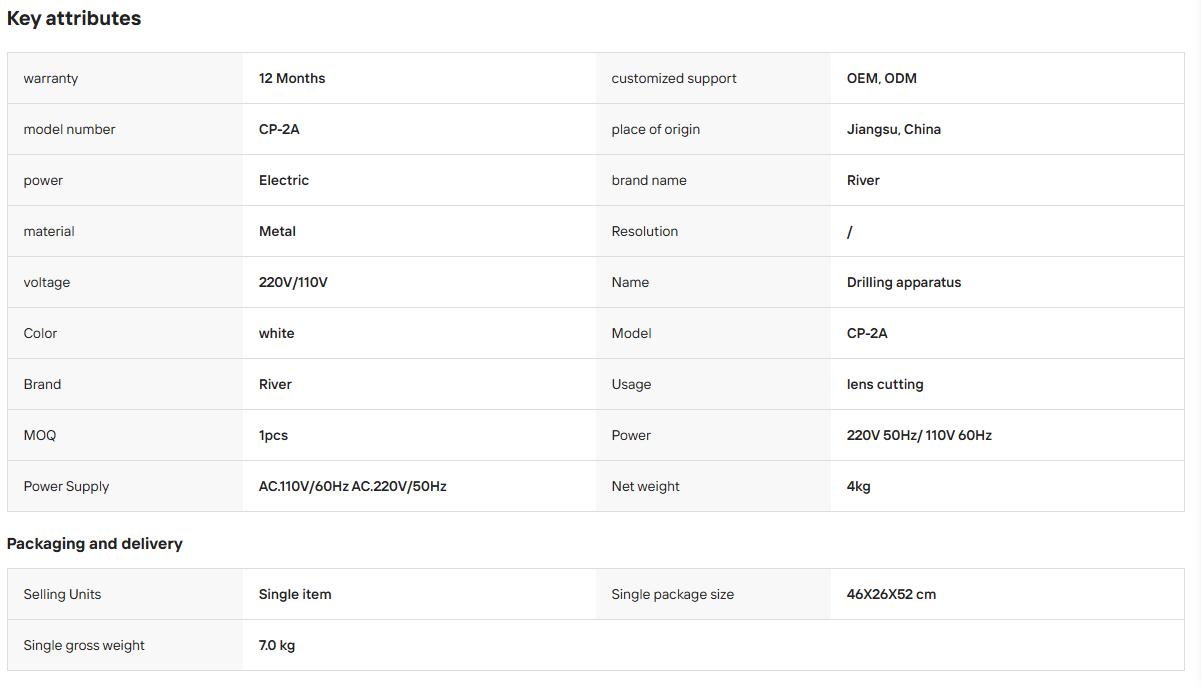This screenshot has width=1201, height=687.
Task: Click the brand name label
Action: coord(649,180)
